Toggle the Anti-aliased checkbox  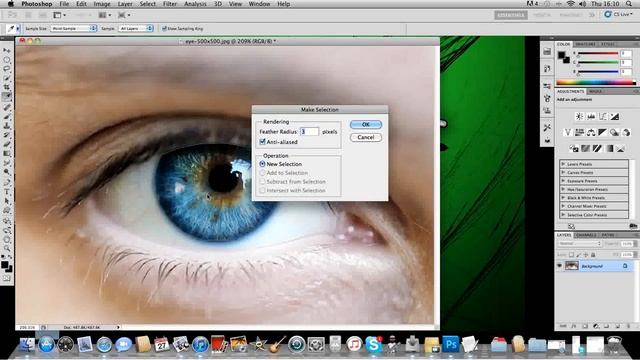[x=262, y=142]
